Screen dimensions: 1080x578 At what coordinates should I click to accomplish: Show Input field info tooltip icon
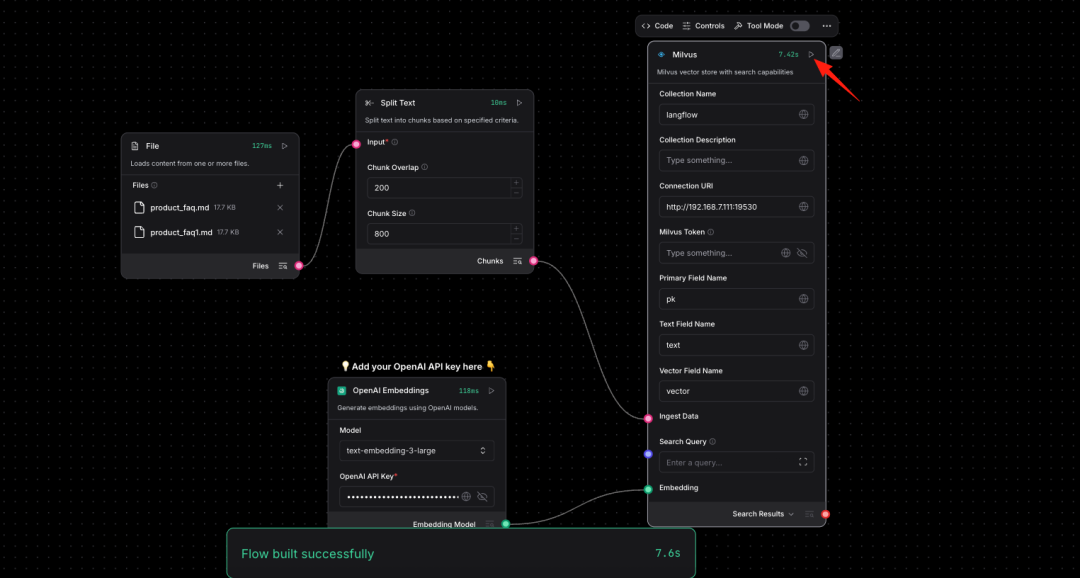coord(395,142)
